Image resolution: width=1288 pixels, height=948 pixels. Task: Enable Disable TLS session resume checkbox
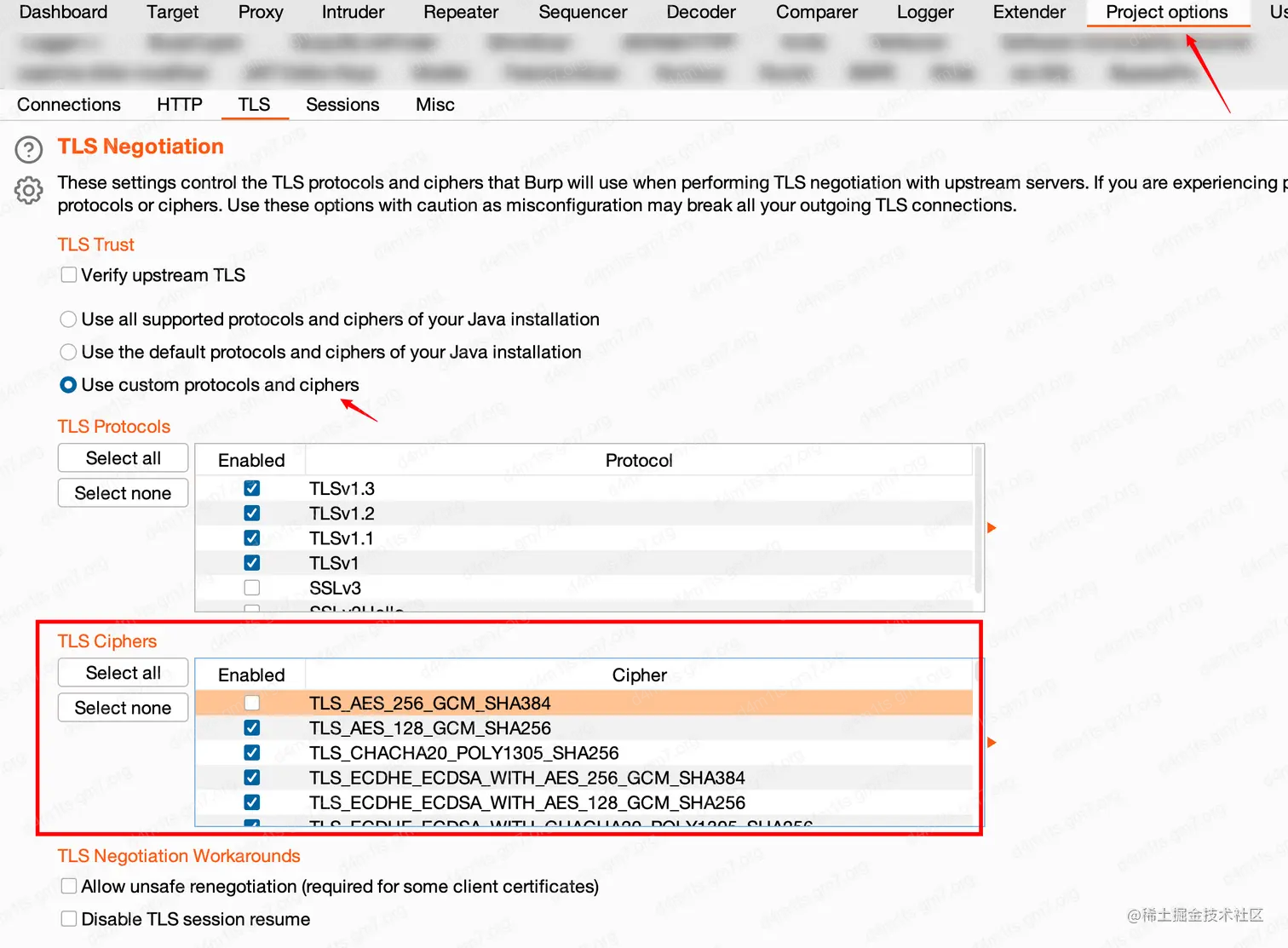(69, 919)
